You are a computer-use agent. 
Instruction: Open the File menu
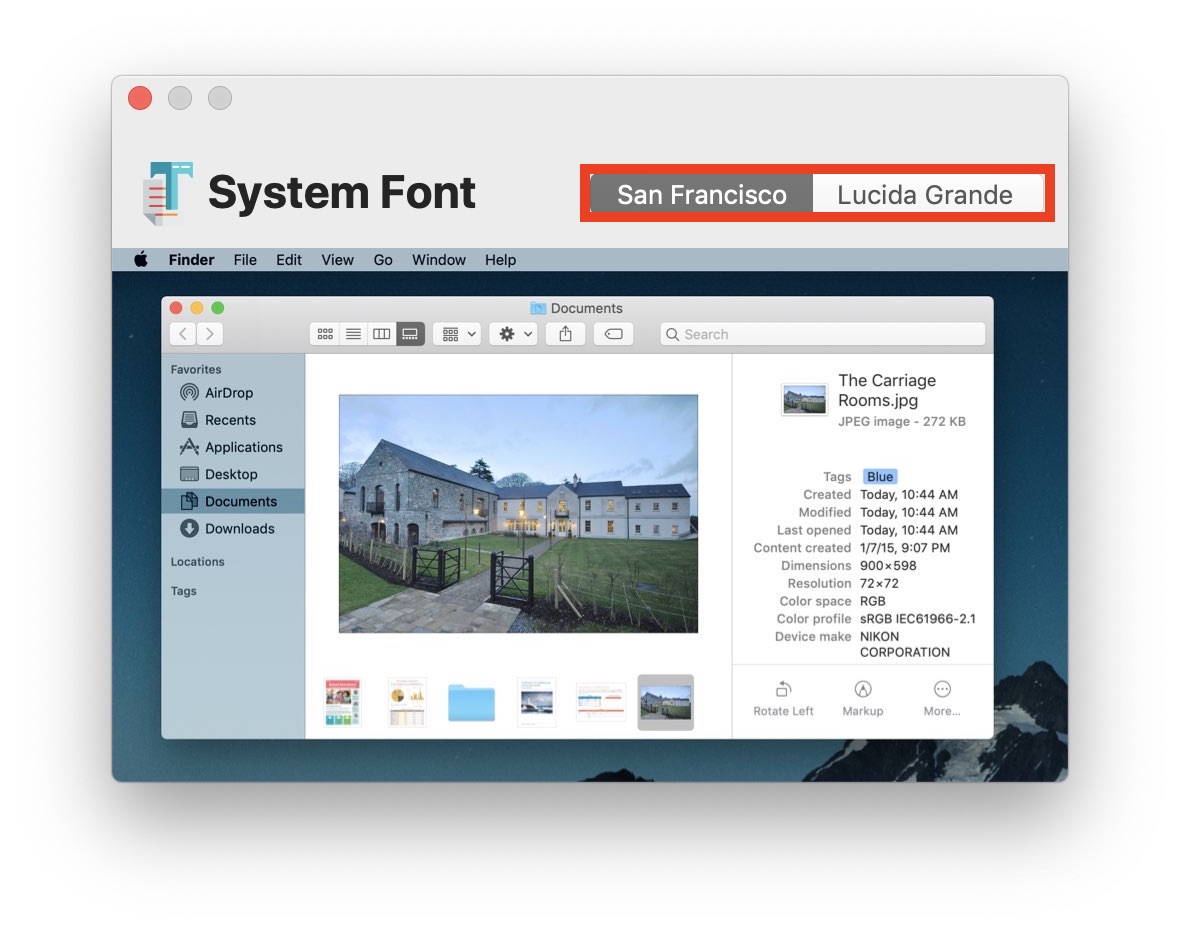245,260
